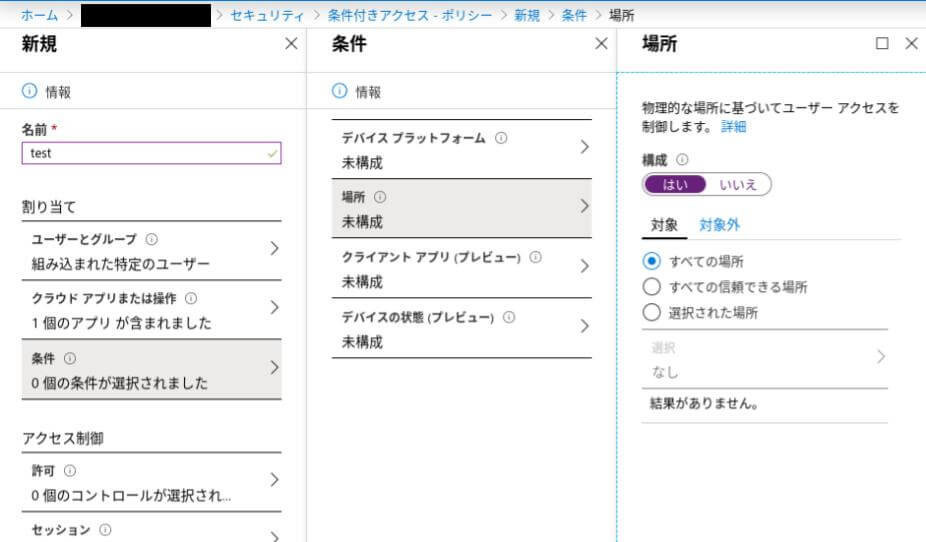Click info icon in 条件 panel header
Viewport: 926px width, 542px height.
[x=339, y=91]
